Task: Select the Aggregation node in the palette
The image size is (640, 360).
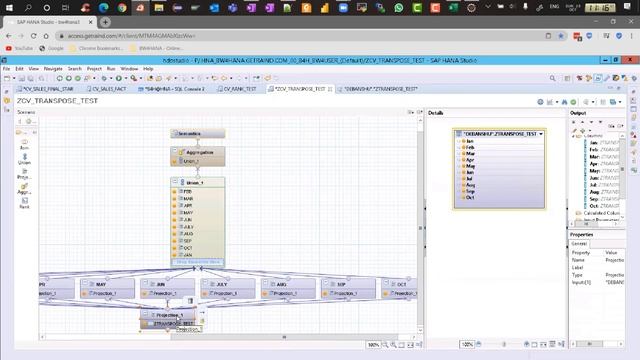Action: pos(24,189)
